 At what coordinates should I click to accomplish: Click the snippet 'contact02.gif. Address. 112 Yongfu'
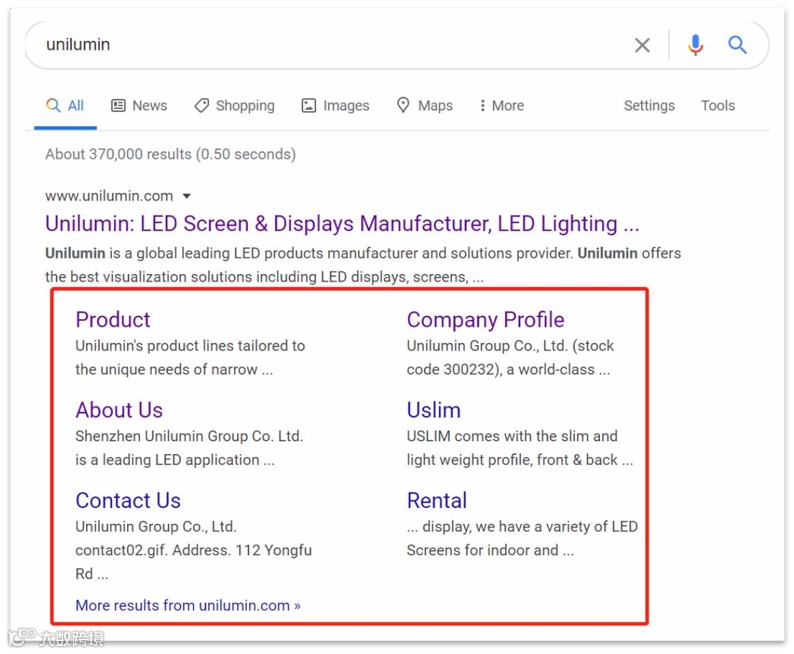[193, 550]
